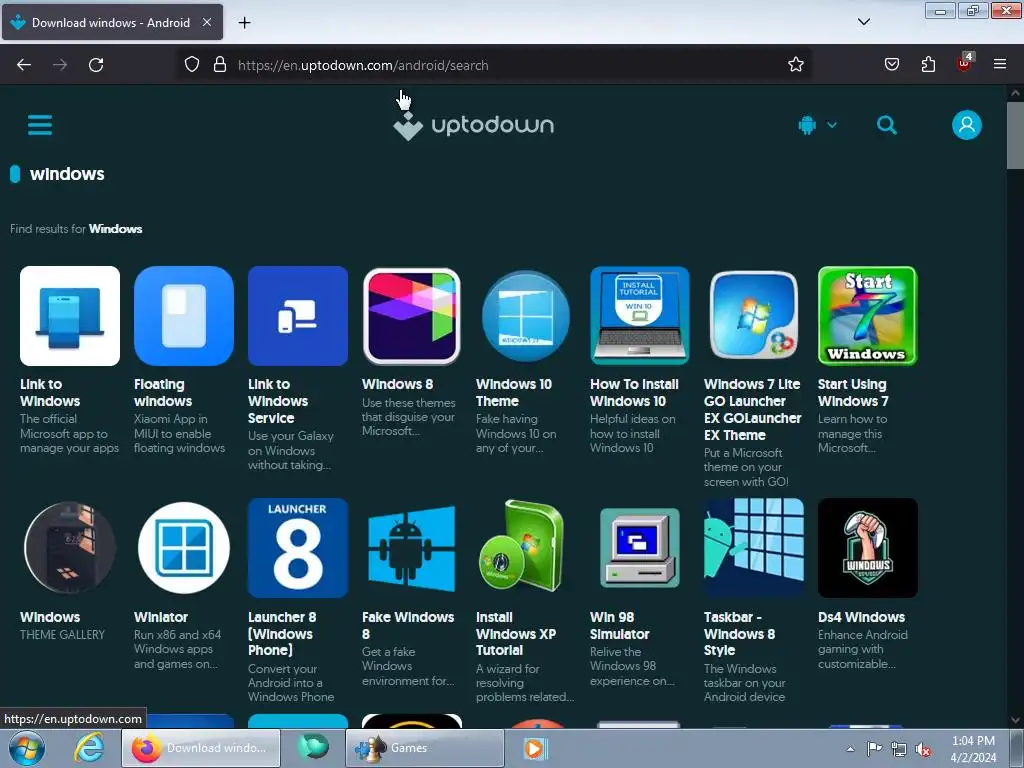Click 'The official Microsoft app' description text

point(69,434)
